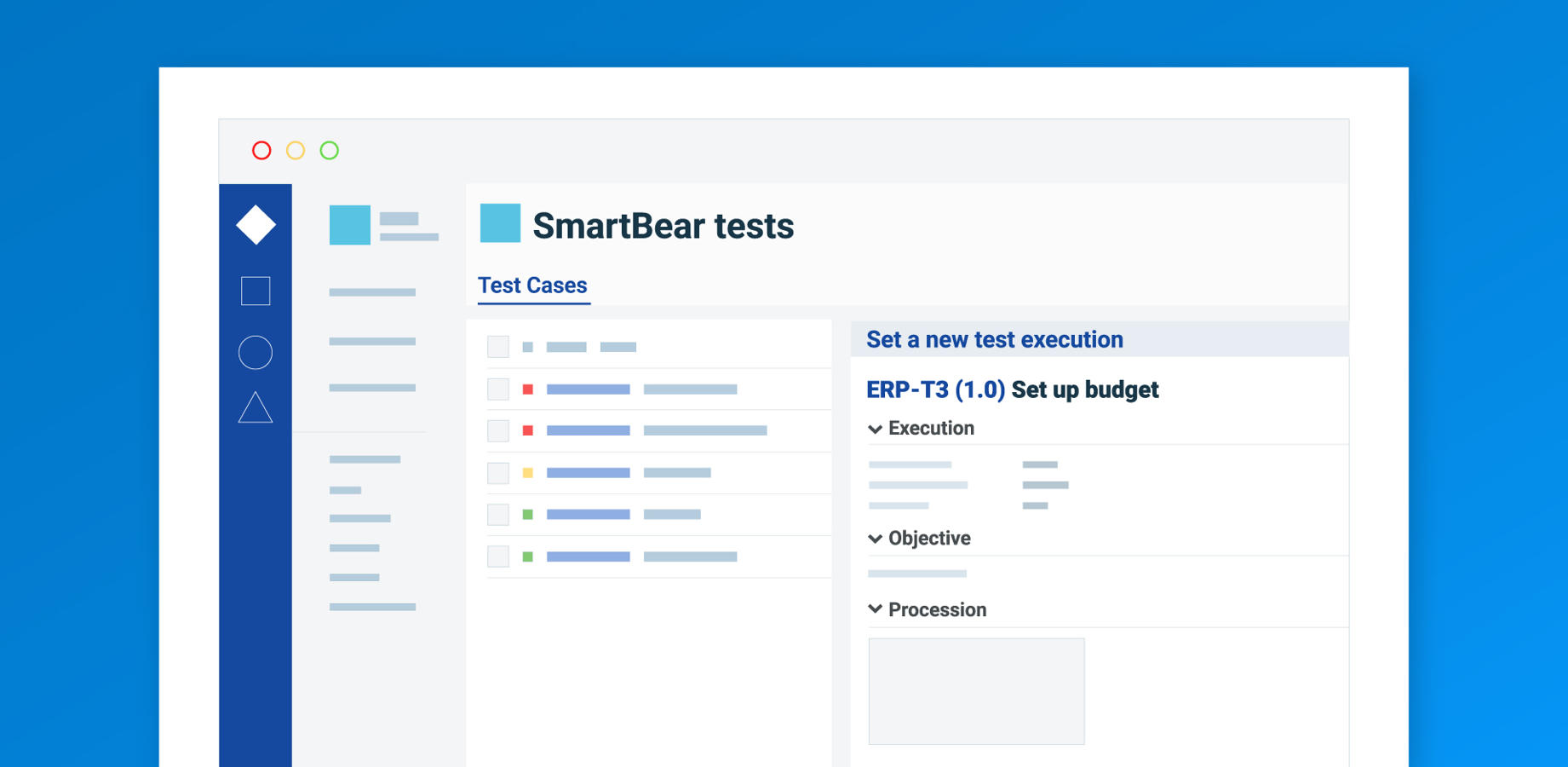
Task: Switch to the Test Cases tab
Action: tap(532, 285)
